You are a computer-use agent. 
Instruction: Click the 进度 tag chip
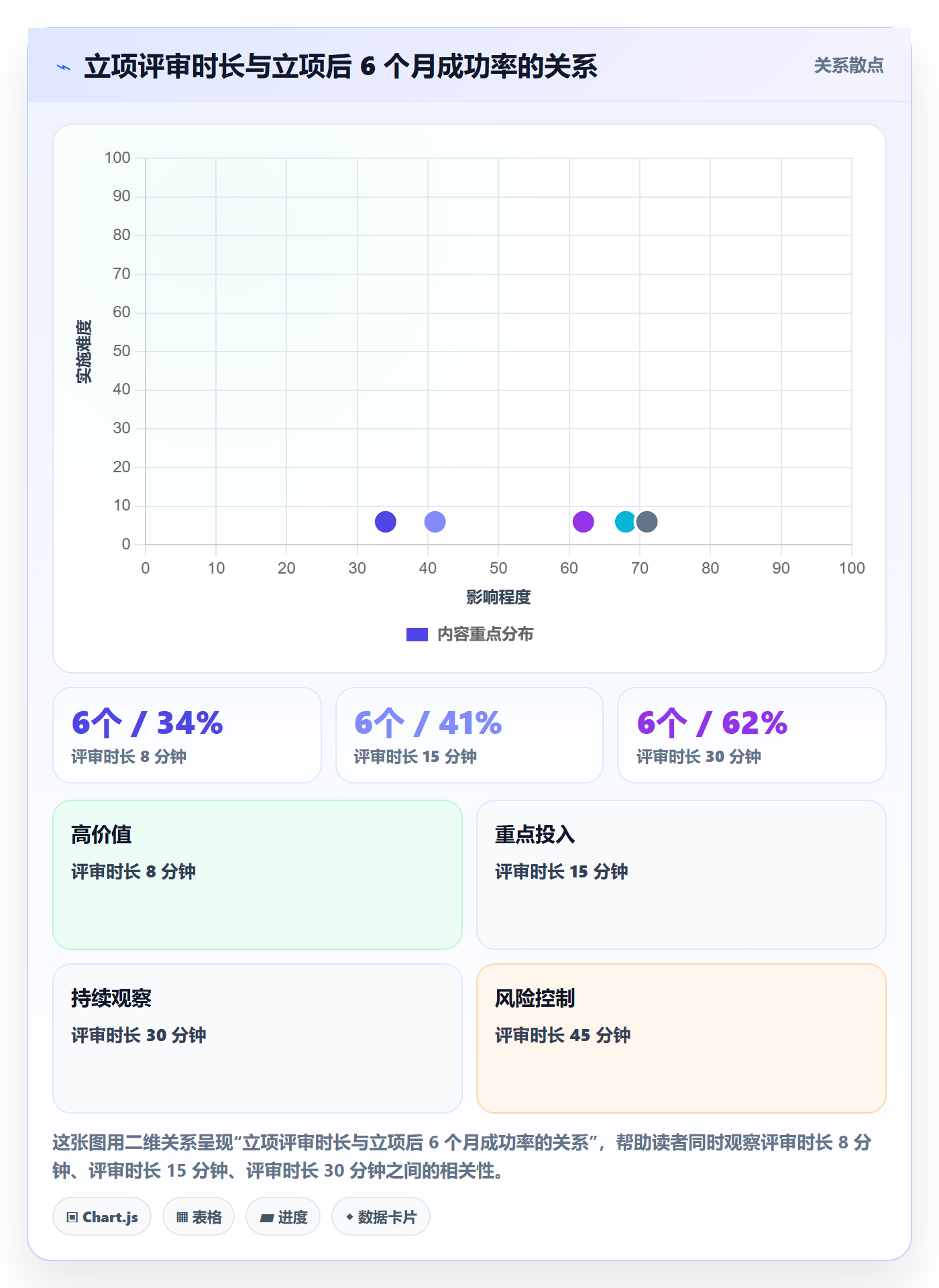[283, 1217]
